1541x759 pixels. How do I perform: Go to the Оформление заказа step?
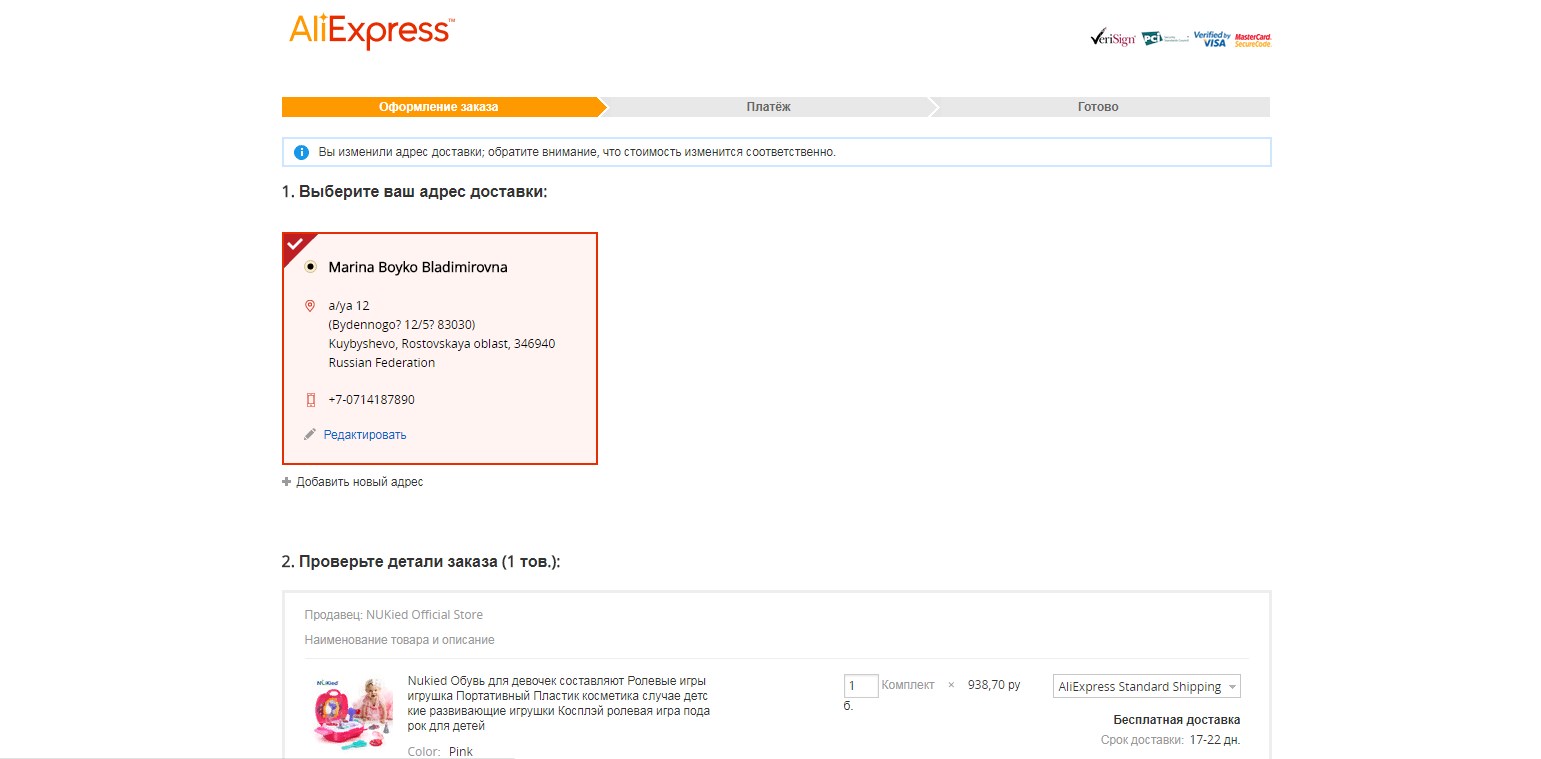pyautogui.click(x=438, y=107)
